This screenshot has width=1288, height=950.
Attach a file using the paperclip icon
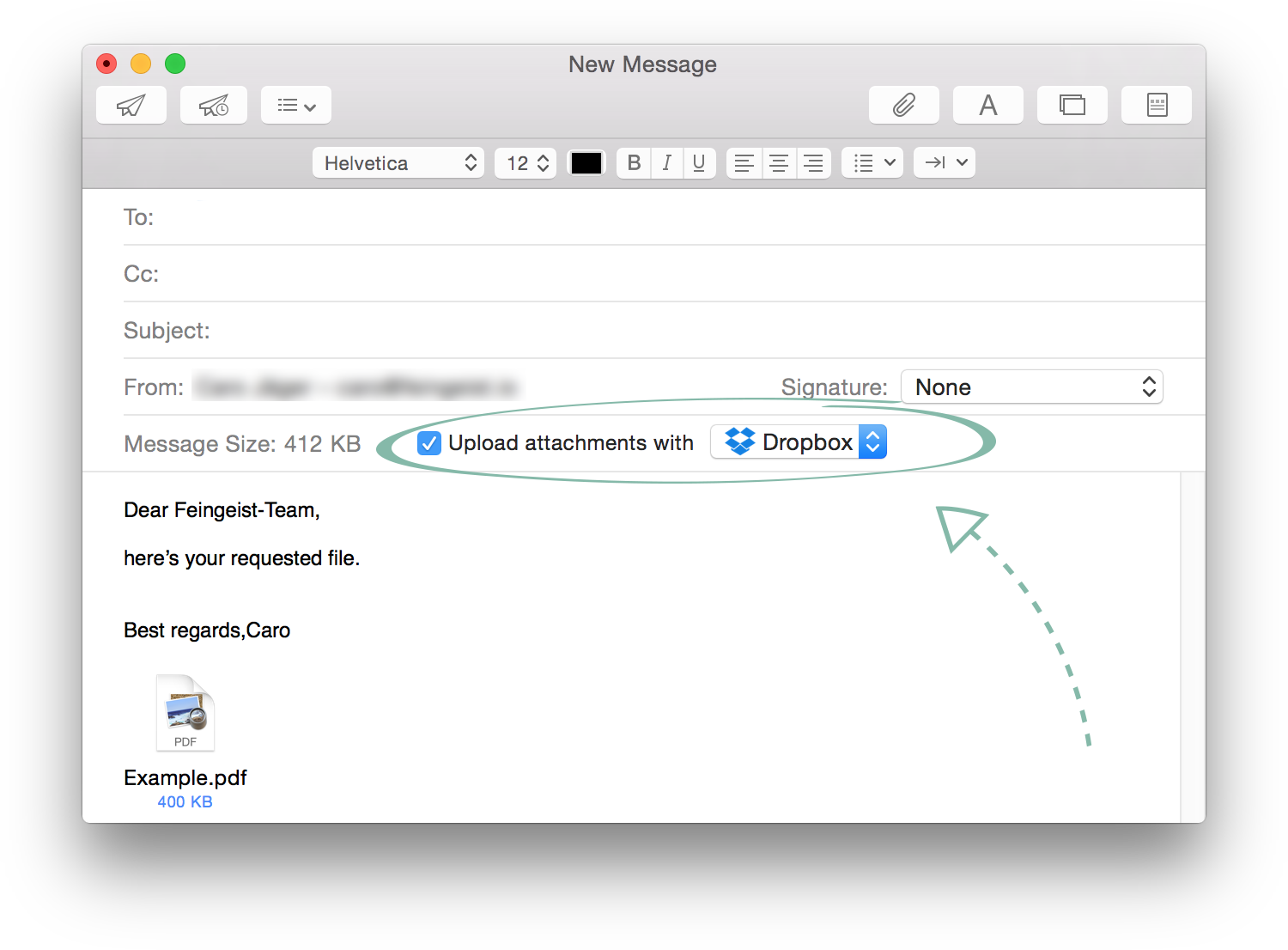coord(904,105)
